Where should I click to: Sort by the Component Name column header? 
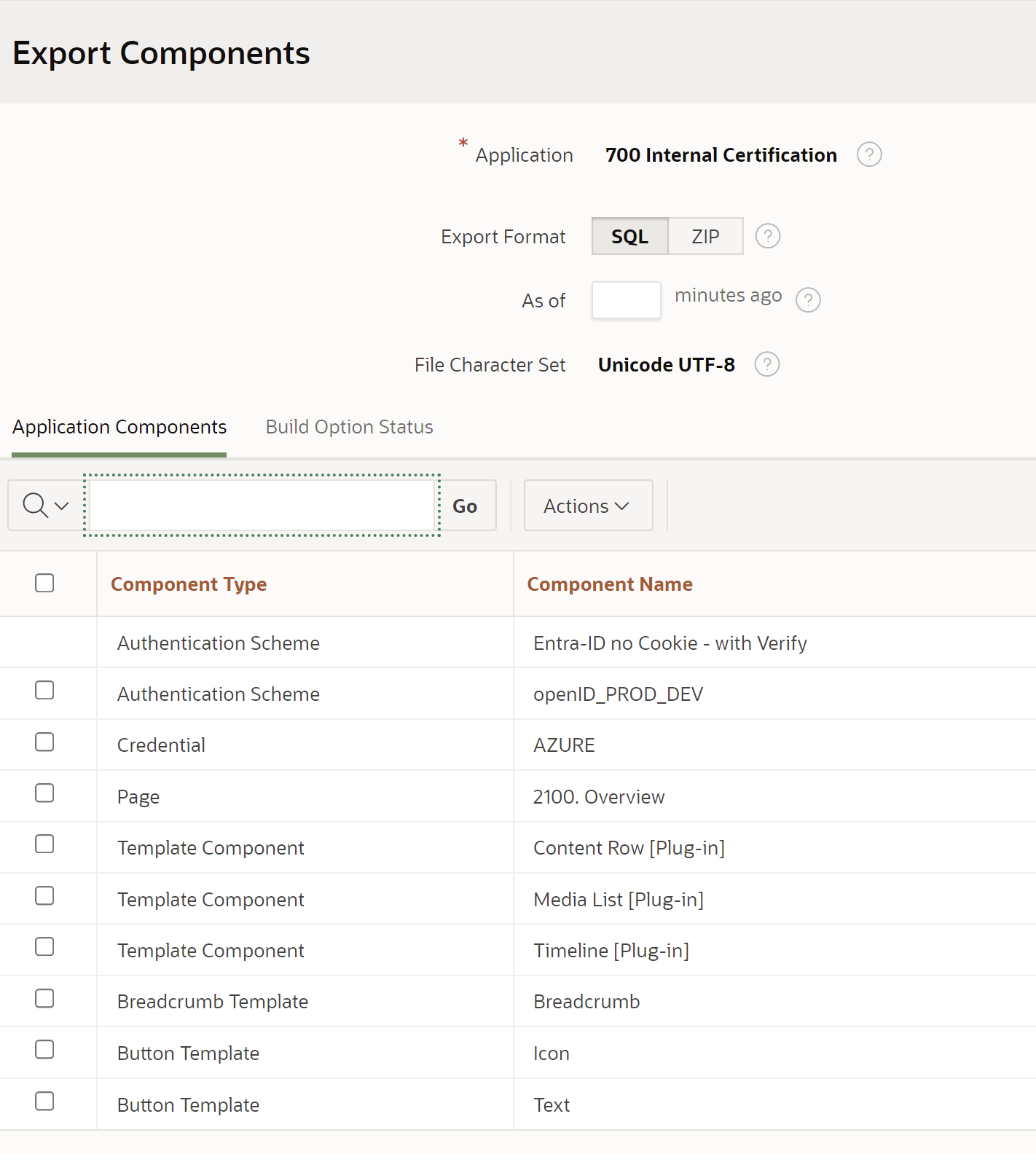[610, 584]
